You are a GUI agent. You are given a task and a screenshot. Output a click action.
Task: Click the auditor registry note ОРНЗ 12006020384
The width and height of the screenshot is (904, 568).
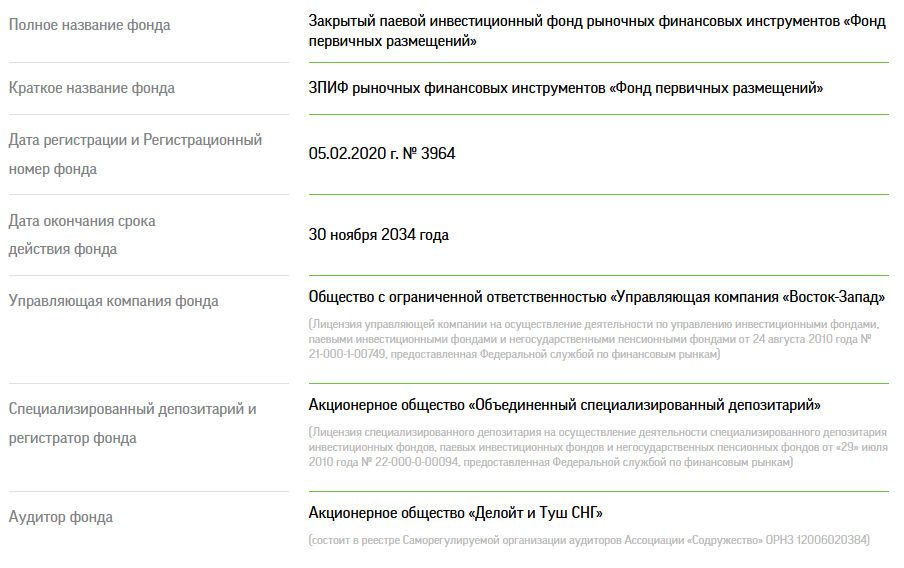click(x=589, y=540)
